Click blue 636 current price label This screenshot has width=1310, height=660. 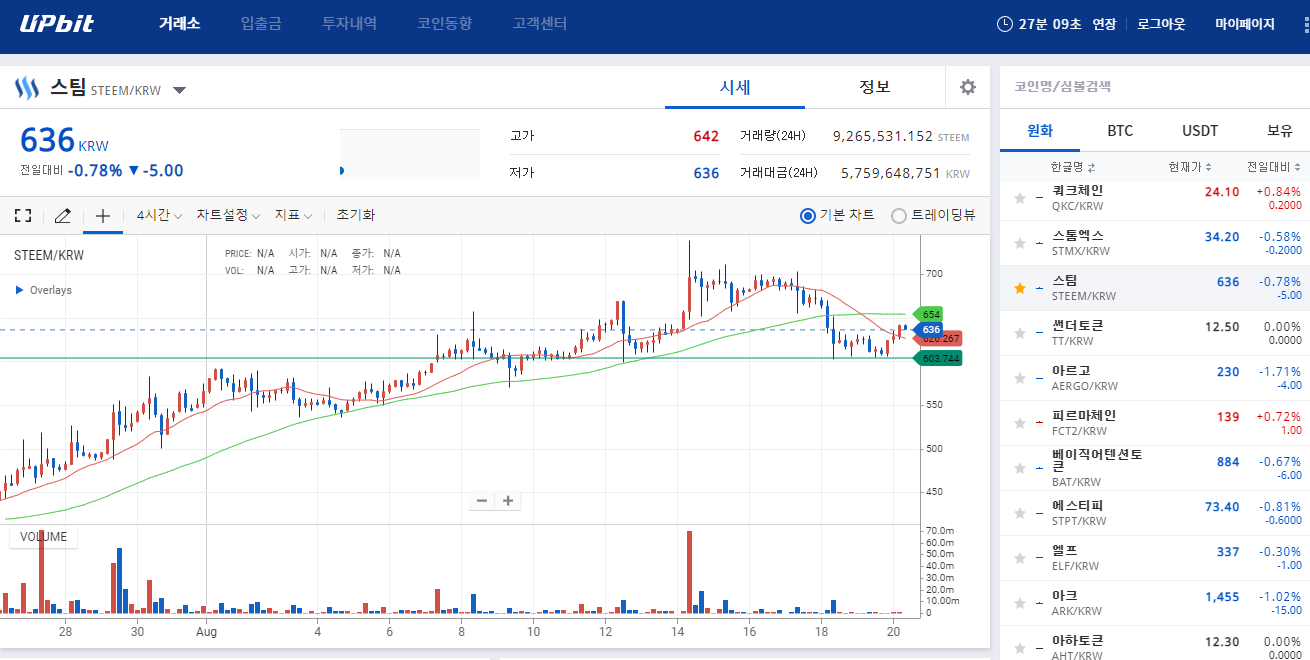tap(929, 329)
